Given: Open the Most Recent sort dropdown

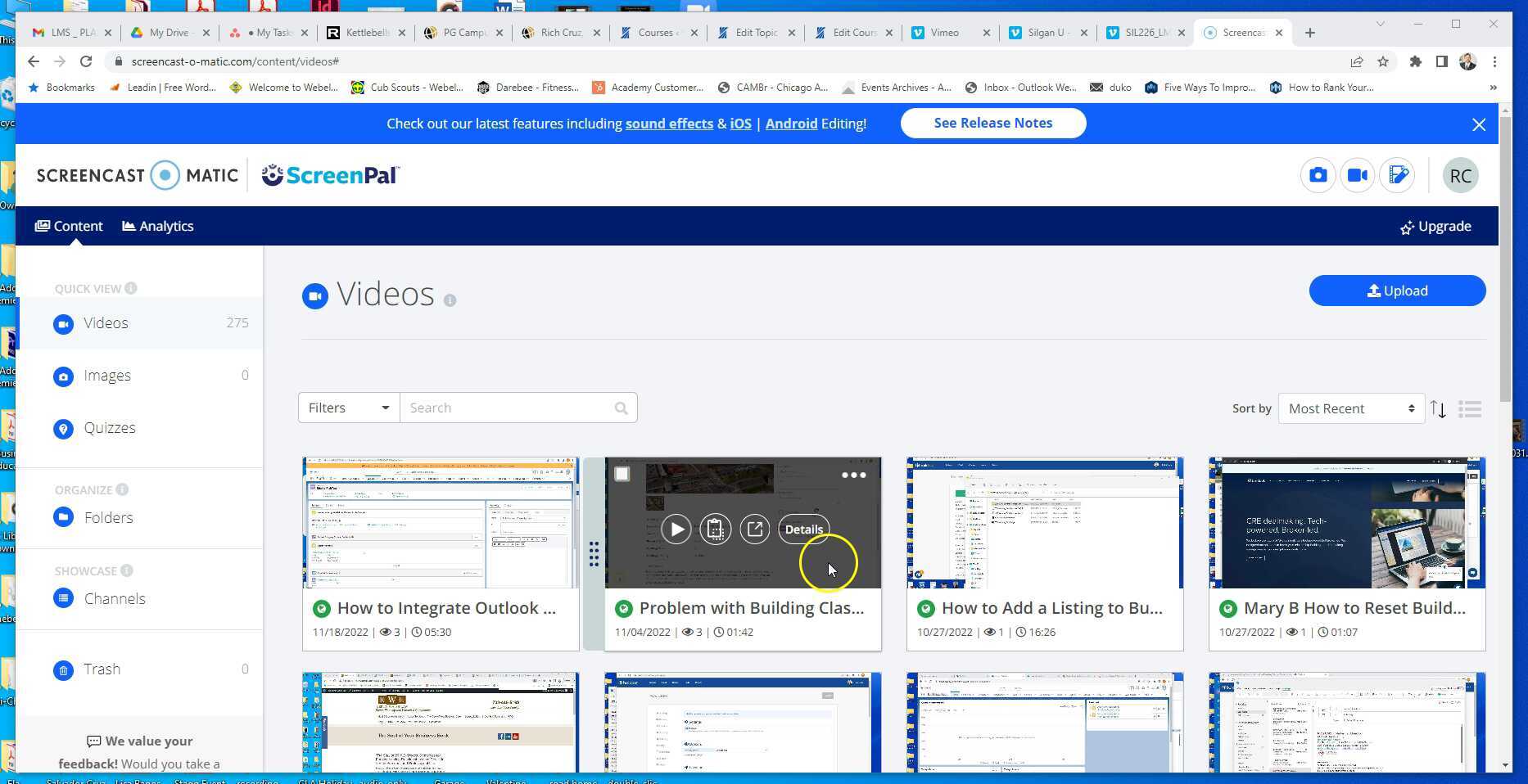Looking at the screenshot, I should pyautogui.click(x=1350, y=408).
